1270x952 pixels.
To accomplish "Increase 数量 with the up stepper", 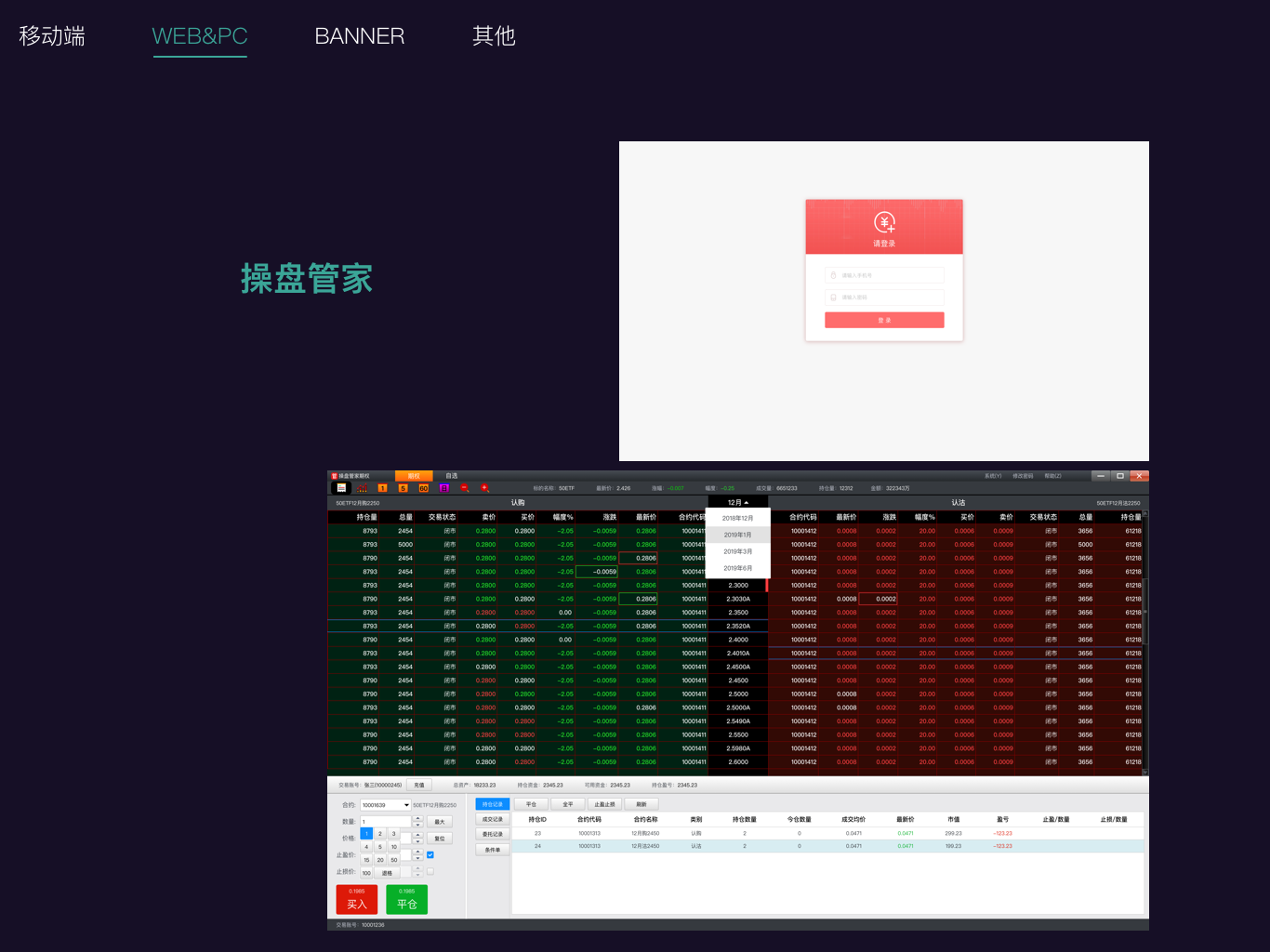I will (417, 818).
